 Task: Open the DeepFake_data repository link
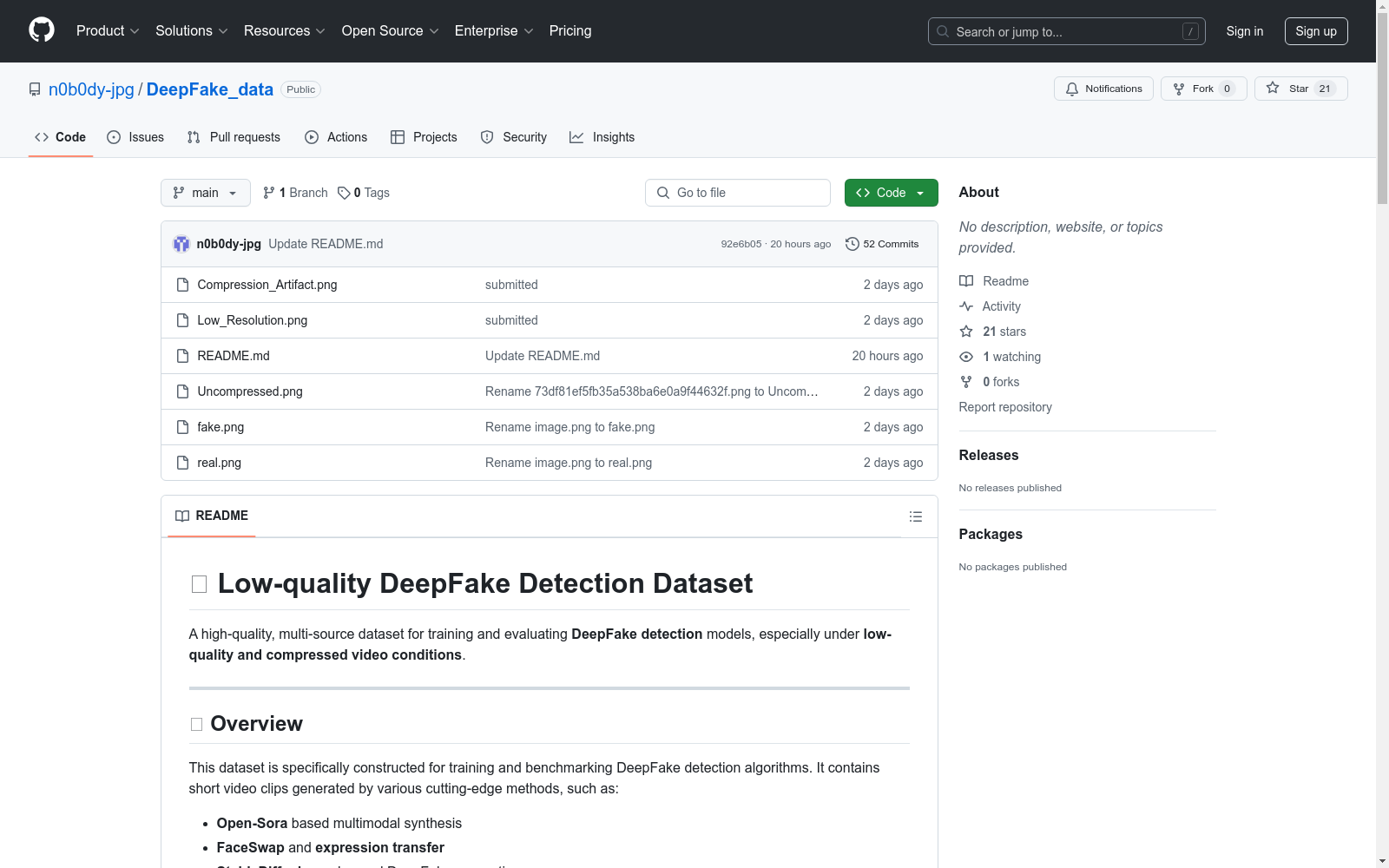pyautogui.click(x=210, y=89)
